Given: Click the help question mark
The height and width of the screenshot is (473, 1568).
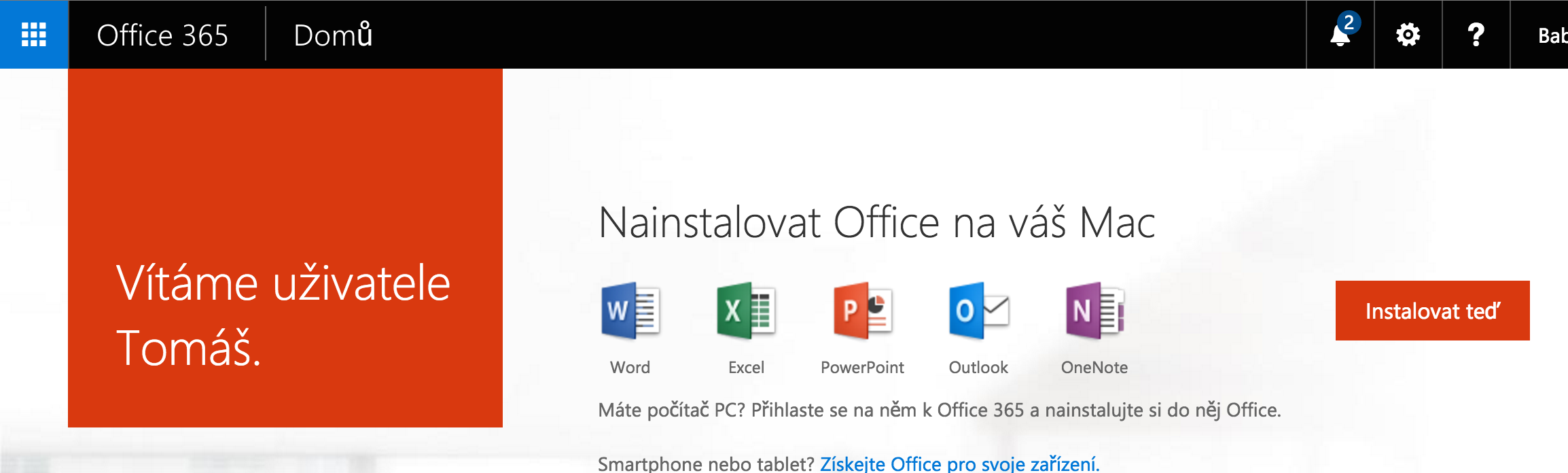Looking at the screenshot, I should (1476, 35).
